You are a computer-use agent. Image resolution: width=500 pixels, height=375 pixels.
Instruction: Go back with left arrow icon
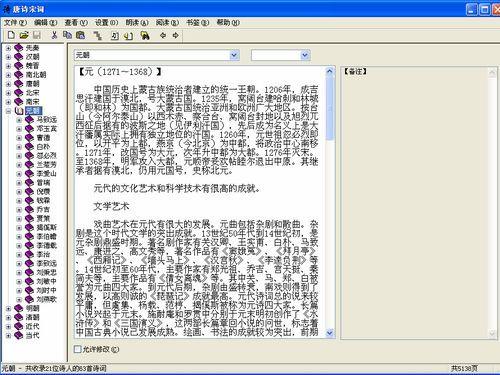(x=163, y=35)
